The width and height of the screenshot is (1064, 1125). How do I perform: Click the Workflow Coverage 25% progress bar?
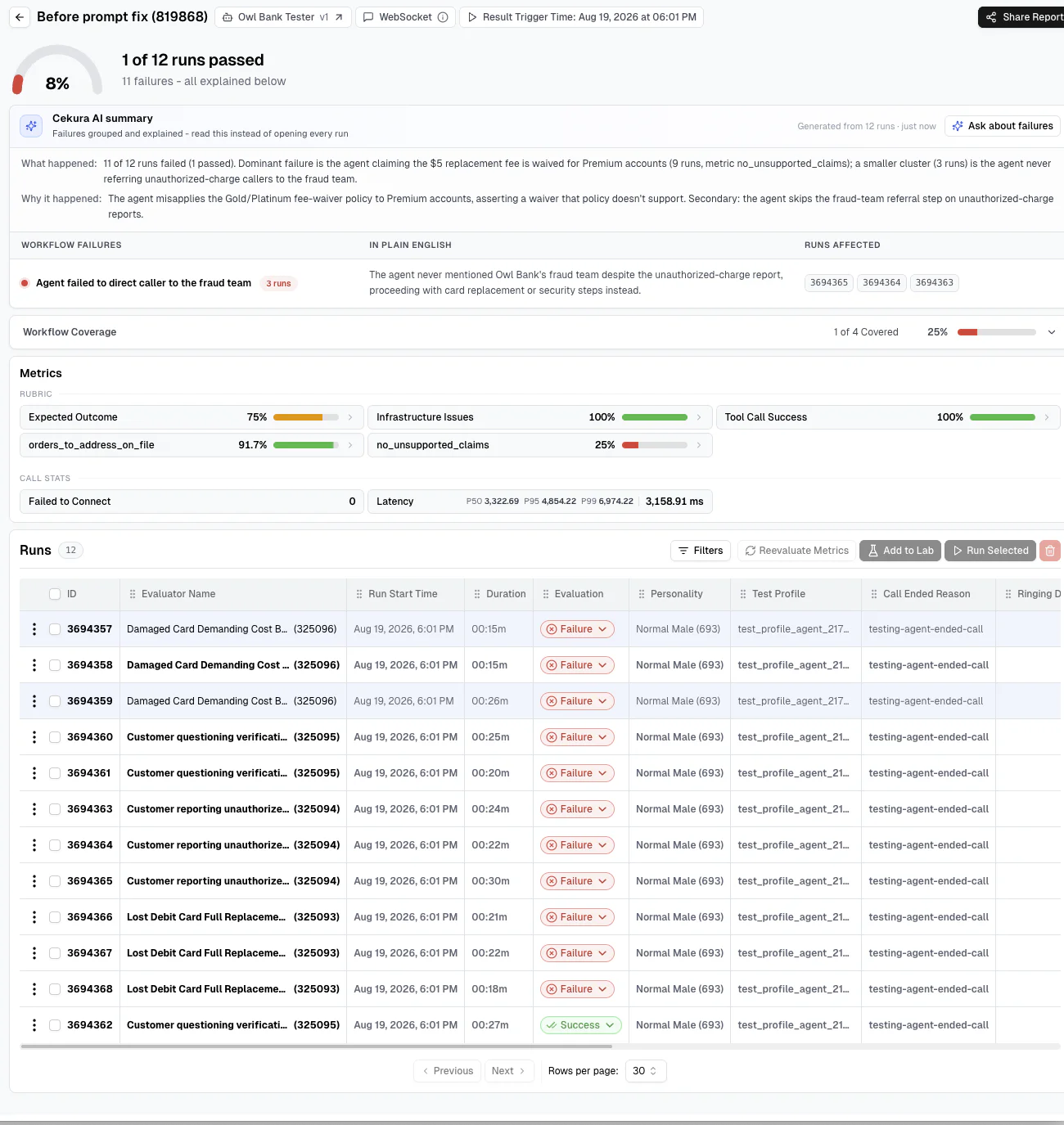point(996,332)
